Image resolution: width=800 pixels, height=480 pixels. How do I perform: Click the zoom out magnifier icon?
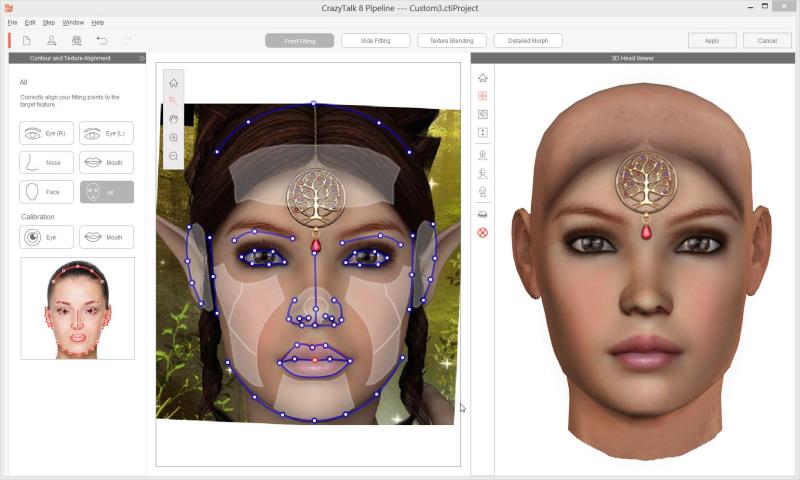[x=174, y=156]
